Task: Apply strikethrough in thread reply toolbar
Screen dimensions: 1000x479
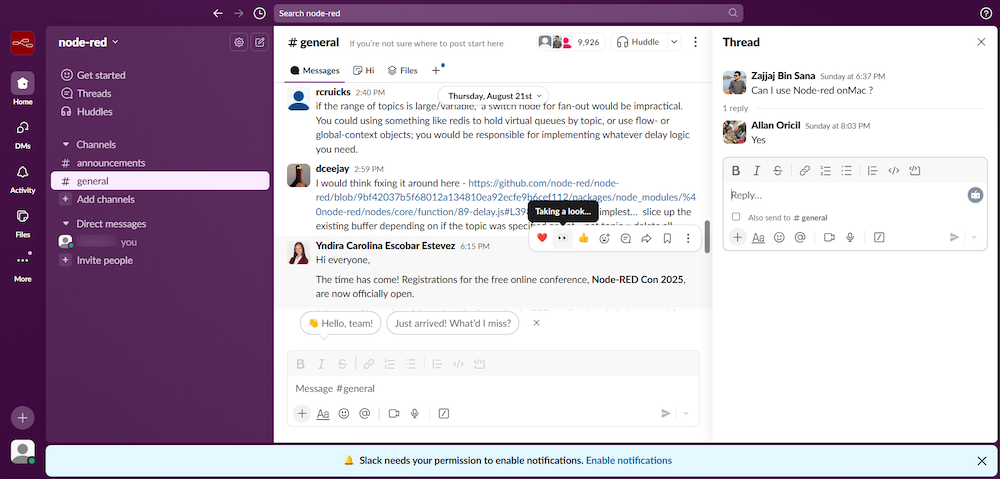Action: pyautogui.click(x=777, y=170)
